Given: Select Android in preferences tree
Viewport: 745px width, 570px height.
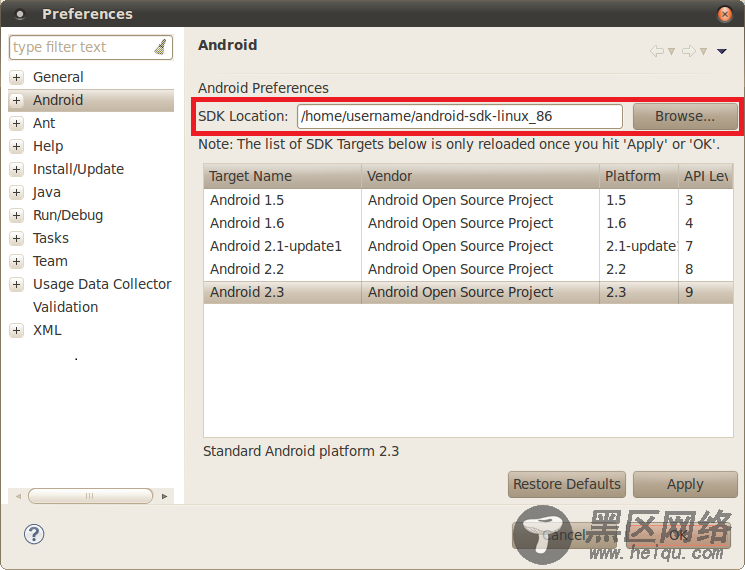Looking at the screenshot, I should point(58,100).
